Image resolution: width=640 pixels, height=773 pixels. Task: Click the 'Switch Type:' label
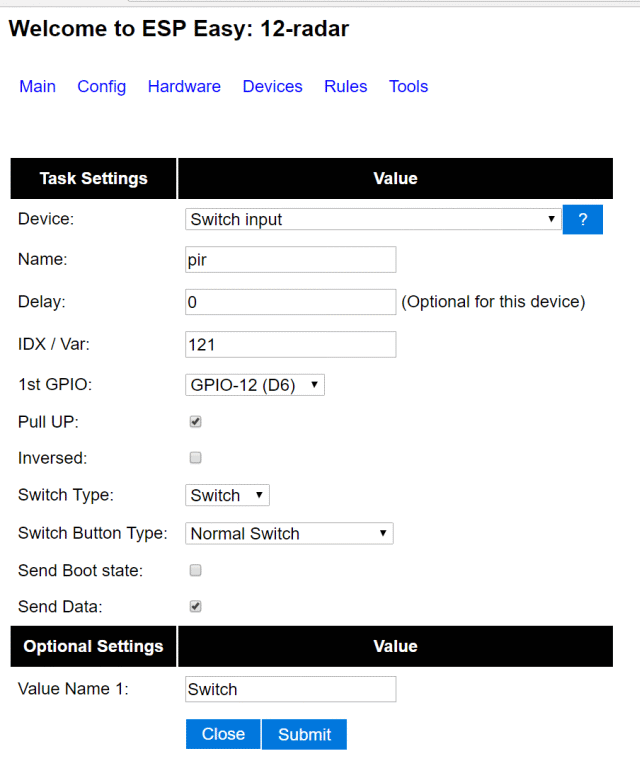click(x=66, y=494)
